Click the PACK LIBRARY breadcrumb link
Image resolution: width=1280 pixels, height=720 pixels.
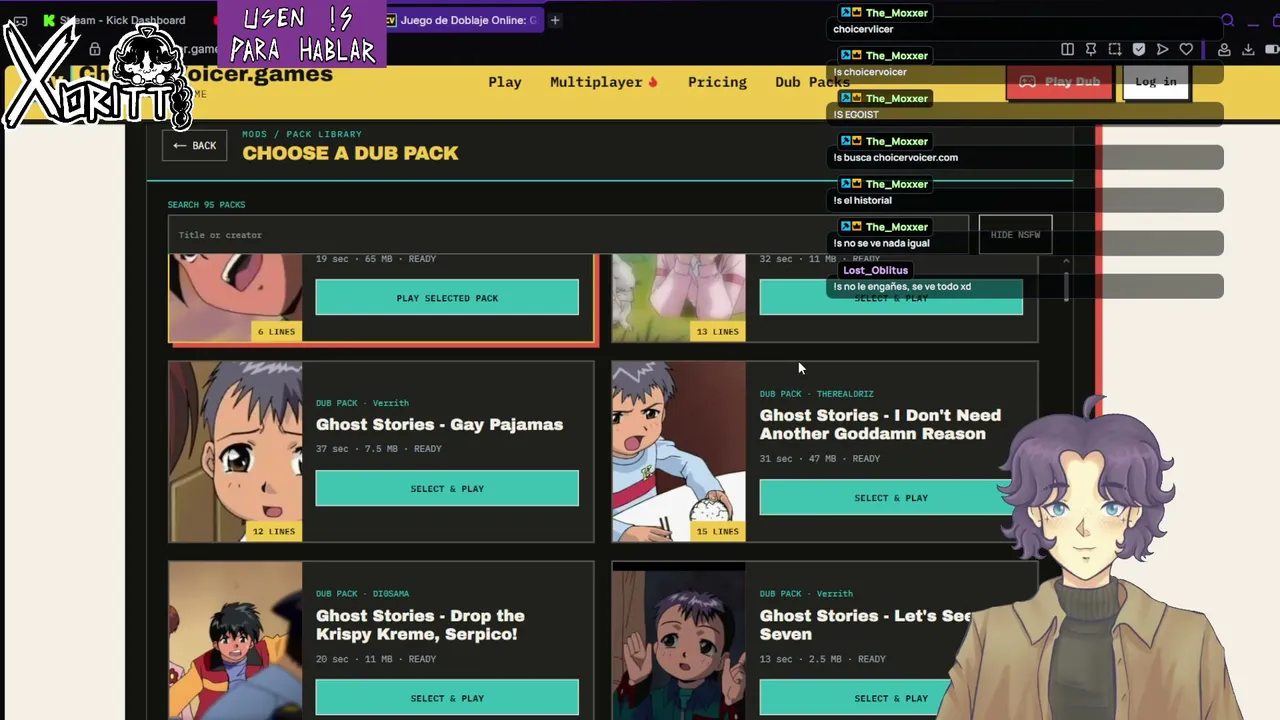[x=324, y=134]
